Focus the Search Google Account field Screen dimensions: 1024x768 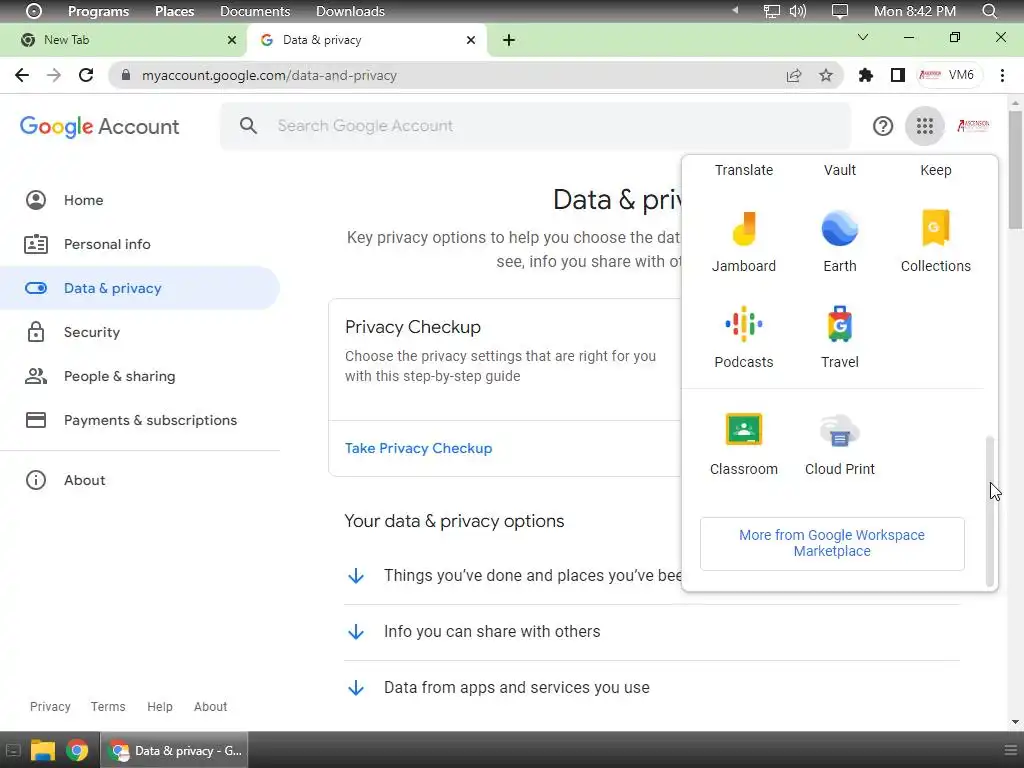click(x=536, y=125)
